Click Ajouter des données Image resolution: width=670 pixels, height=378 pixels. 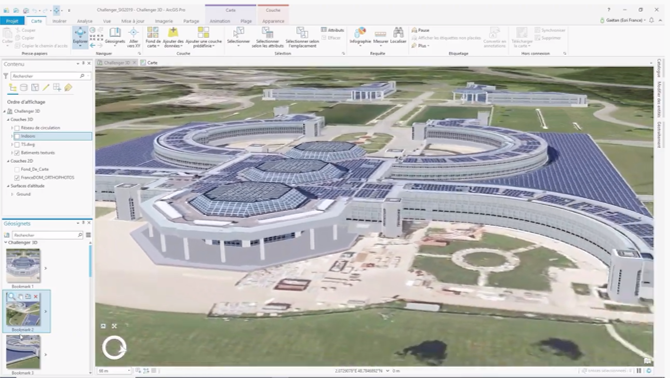(x=173, y=37)
